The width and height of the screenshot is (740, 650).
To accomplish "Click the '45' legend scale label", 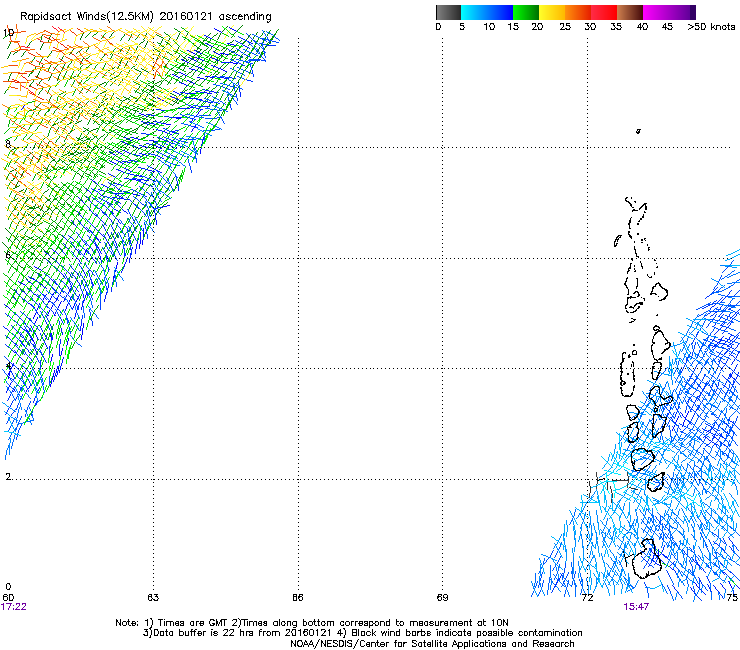I will [667, 27].
